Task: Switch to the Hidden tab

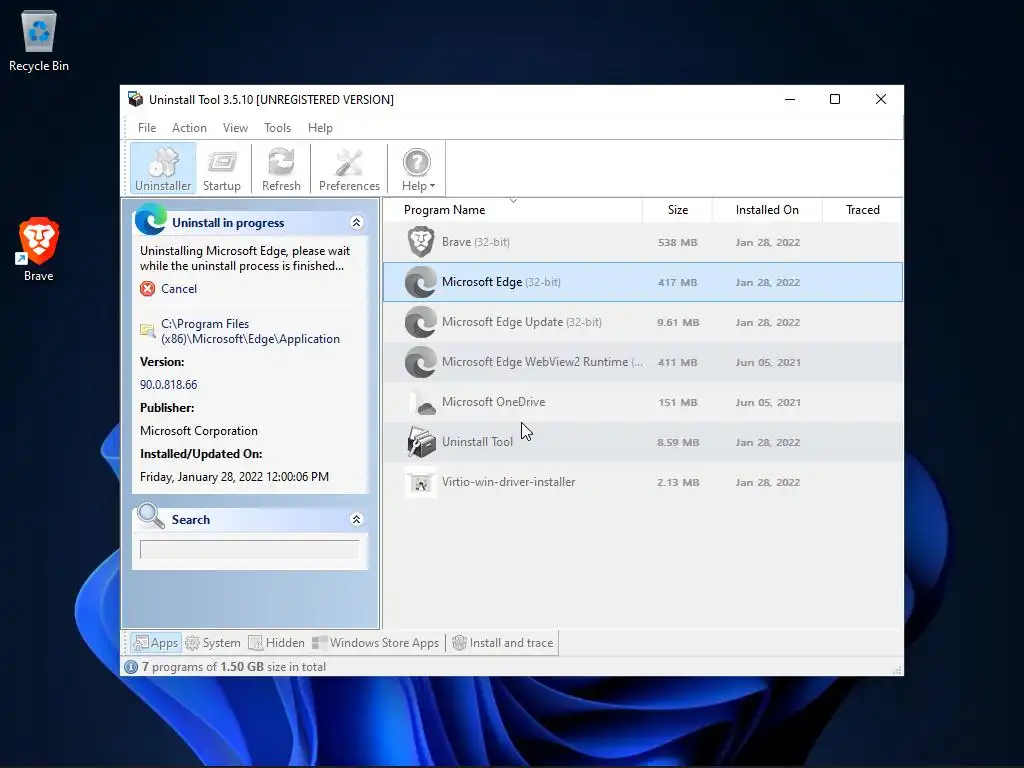Action: pos(276,643)
